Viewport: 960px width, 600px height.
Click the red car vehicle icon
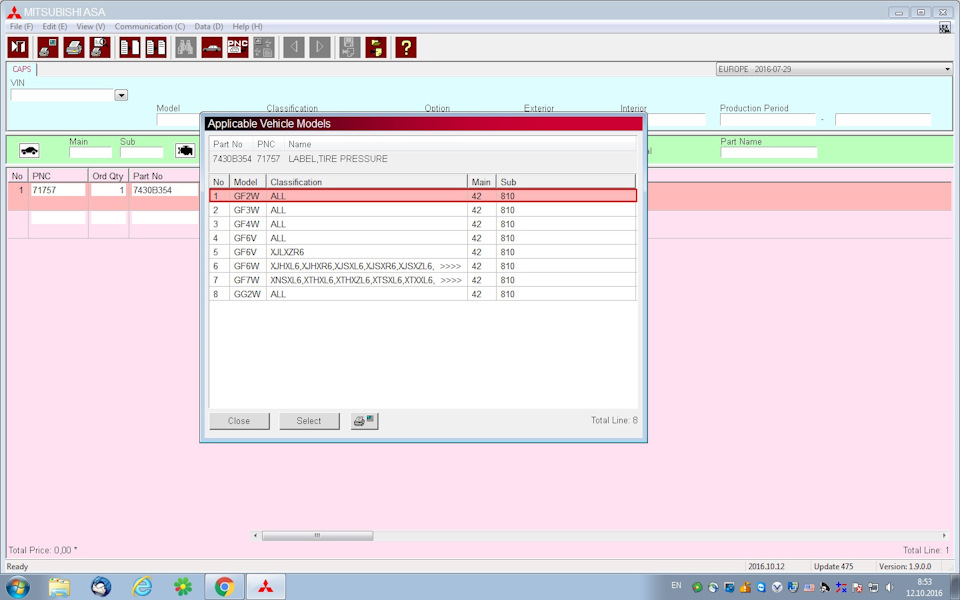[x=212, y=47]
